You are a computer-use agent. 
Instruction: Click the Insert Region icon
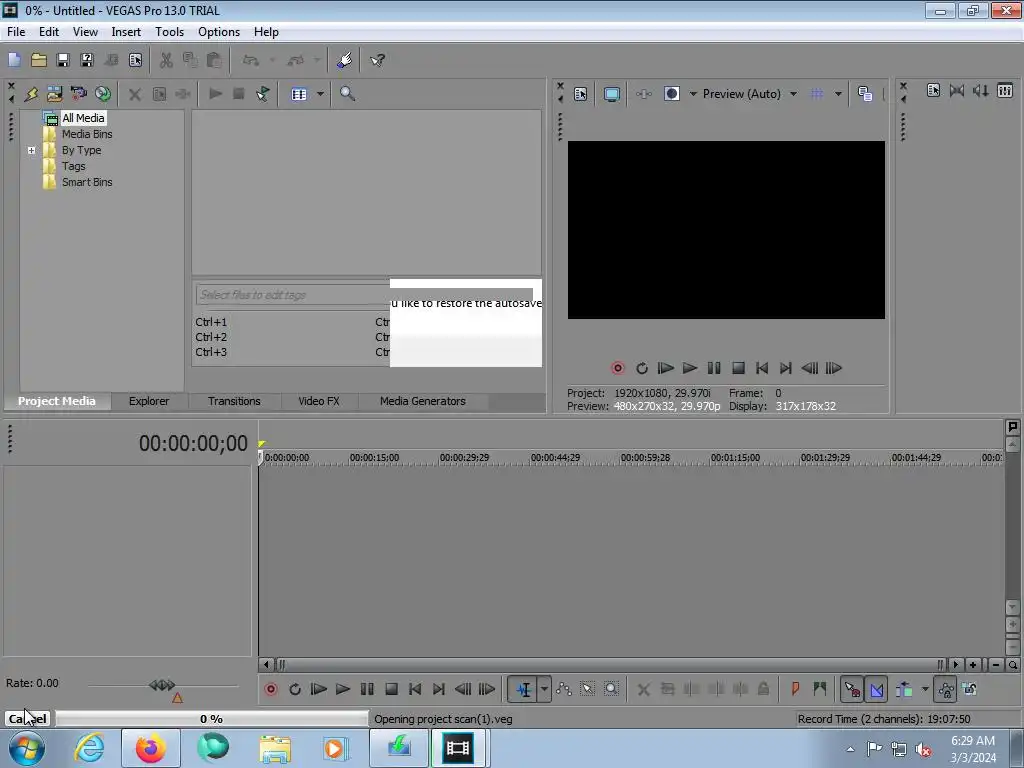820,689
